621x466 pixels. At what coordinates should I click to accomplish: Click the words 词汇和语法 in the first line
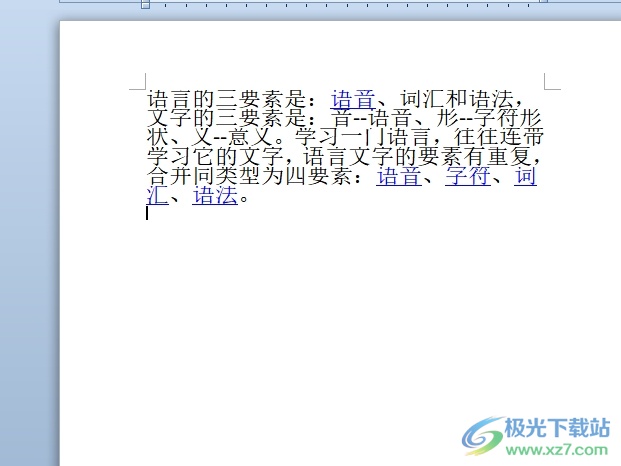pyautogui.click(x=457, y=99)
